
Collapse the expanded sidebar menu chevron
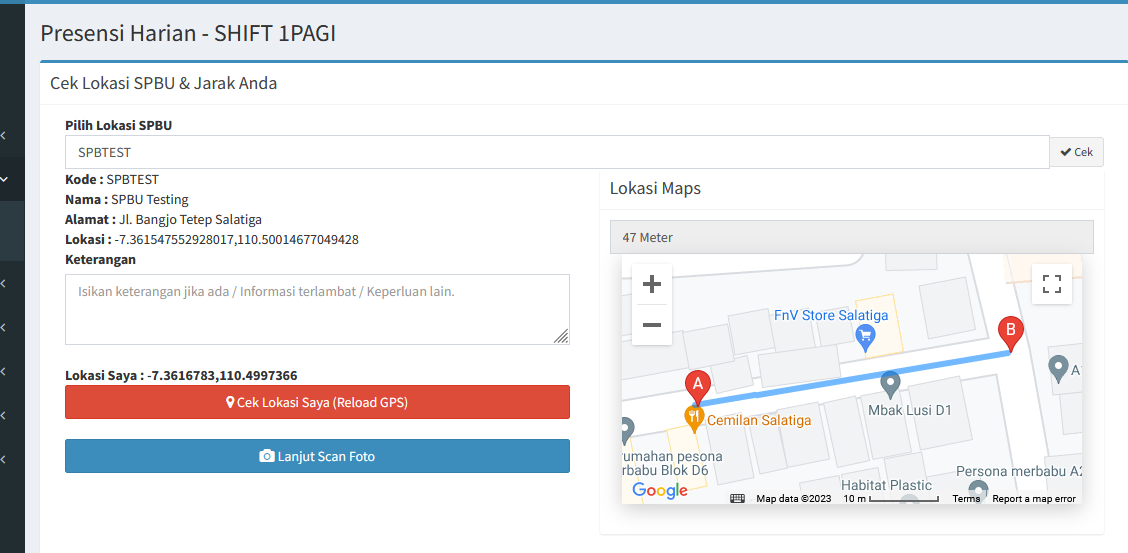coord(4,180)
